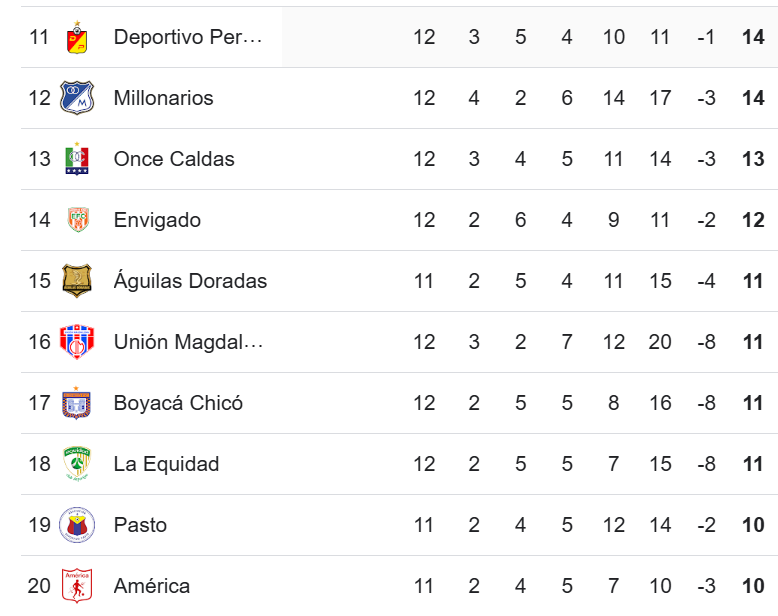778x616 pixels.
Task: Select the Boyacá Chicó team name
Action: tap(178, 403)
